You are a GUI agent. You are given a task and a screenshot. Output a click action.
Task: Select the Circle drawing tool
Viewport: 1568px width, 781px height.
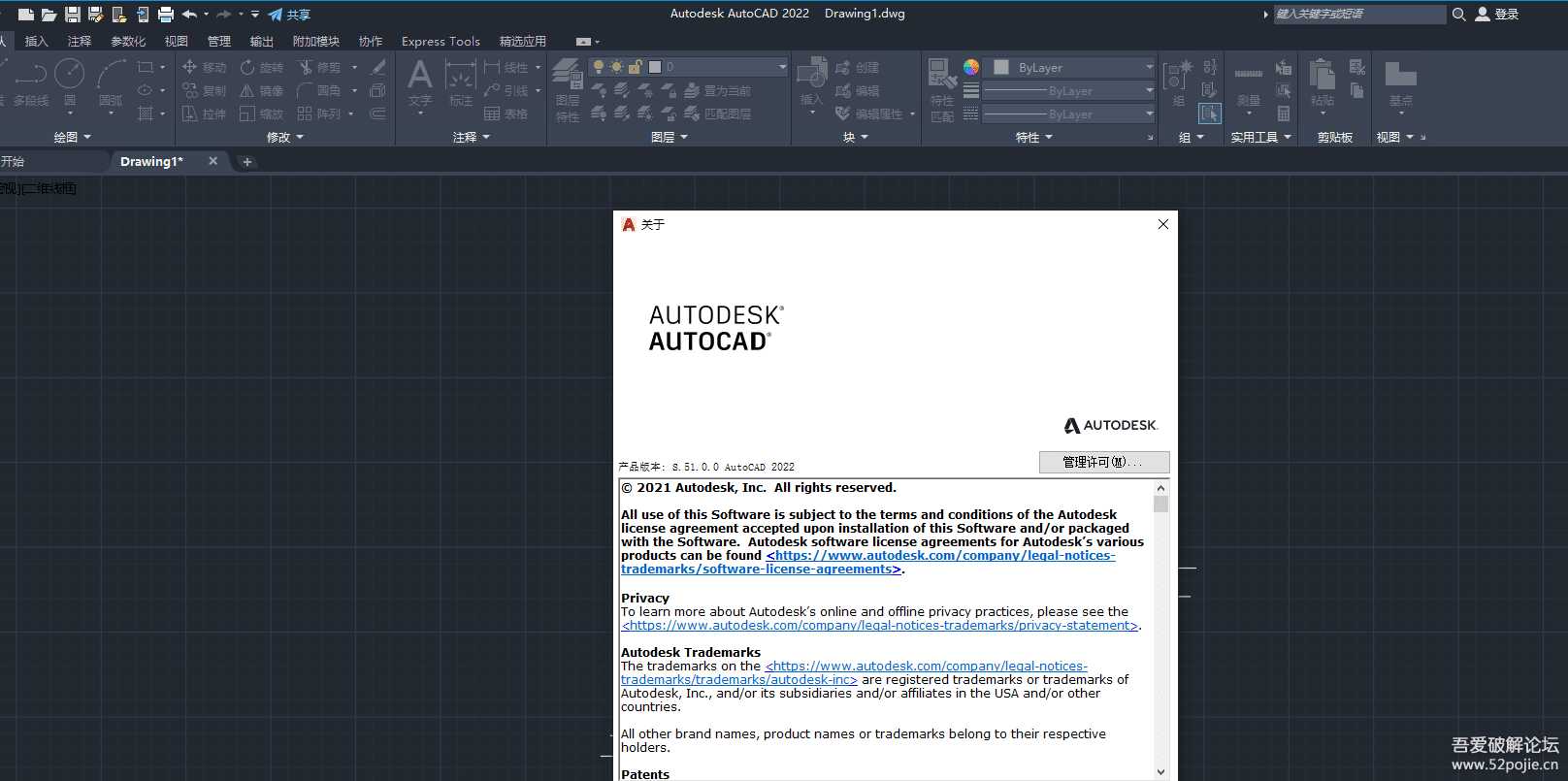69,75
